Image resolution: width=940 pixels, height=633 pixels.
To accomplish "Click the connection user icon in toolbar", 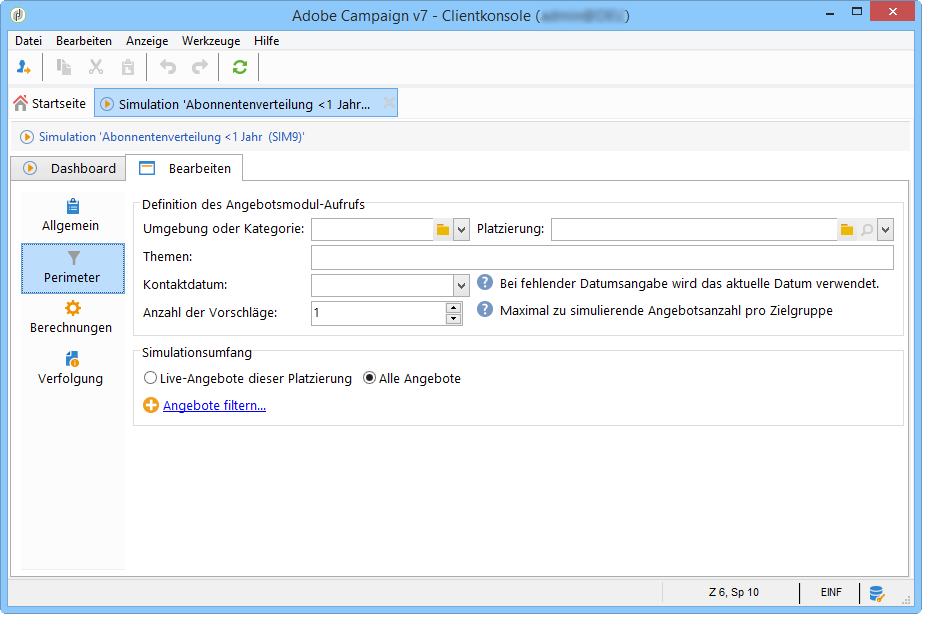I will click(23, 67).
